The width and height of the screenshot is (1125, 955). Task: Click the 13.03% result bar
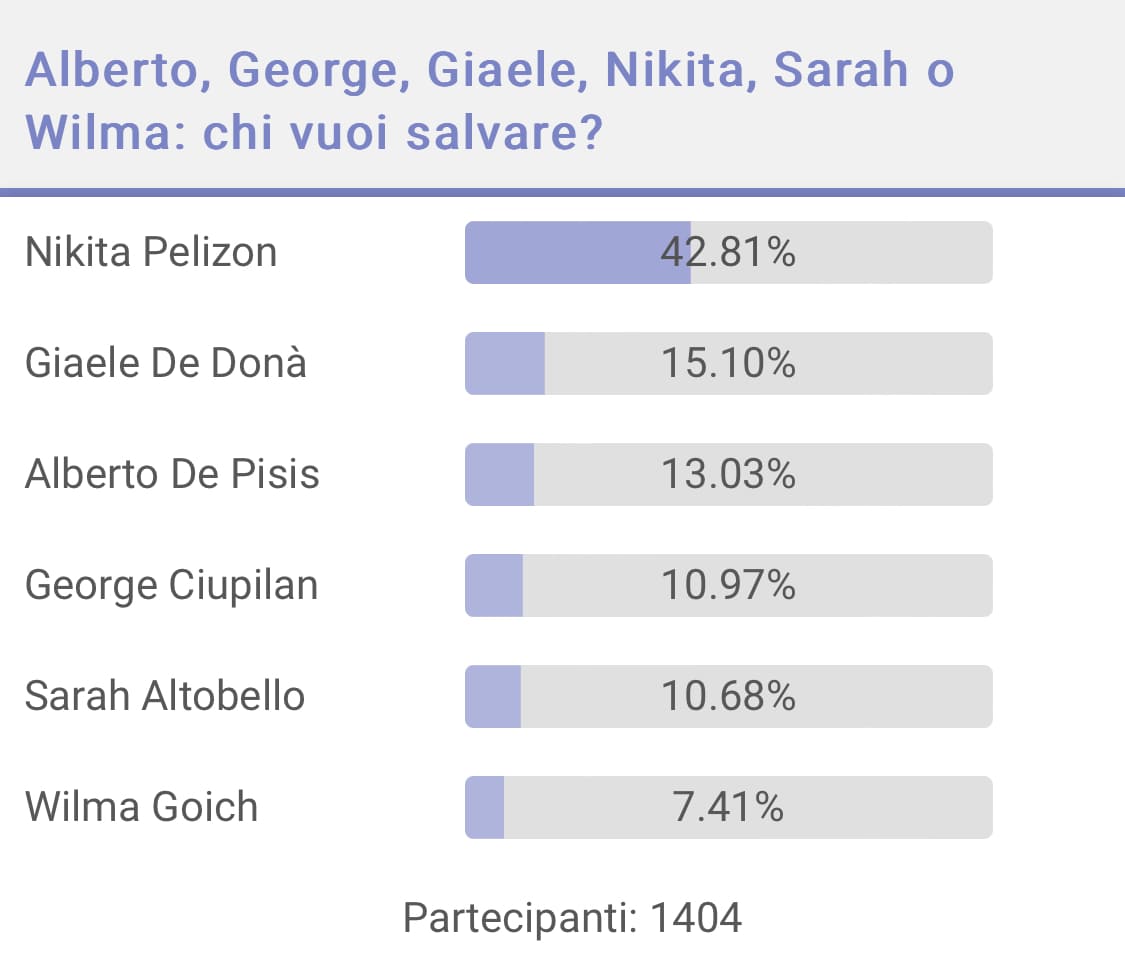click(x=728, y=474)
